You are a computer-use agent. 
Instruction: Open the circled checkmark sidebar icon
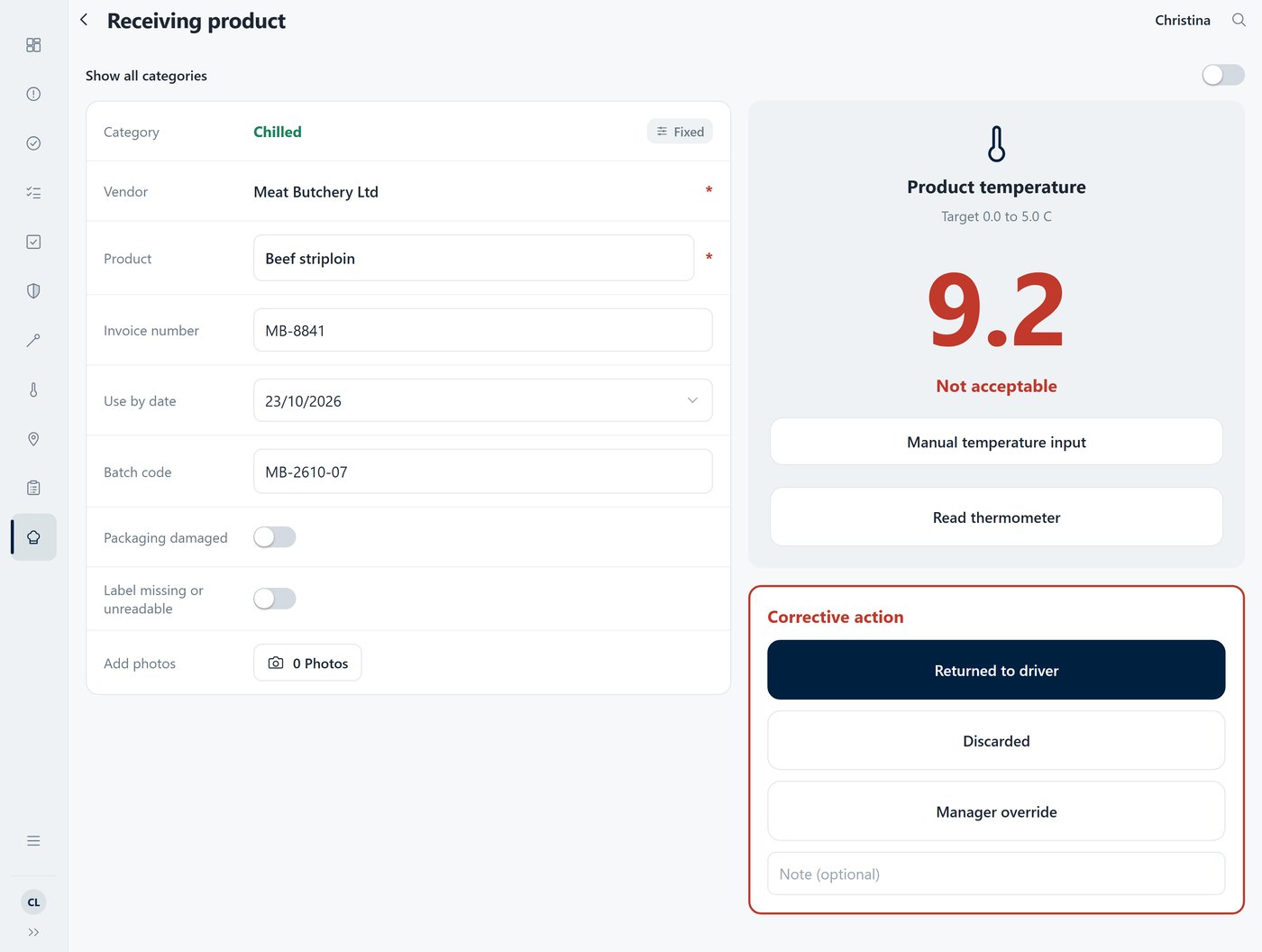pos(33,143)
